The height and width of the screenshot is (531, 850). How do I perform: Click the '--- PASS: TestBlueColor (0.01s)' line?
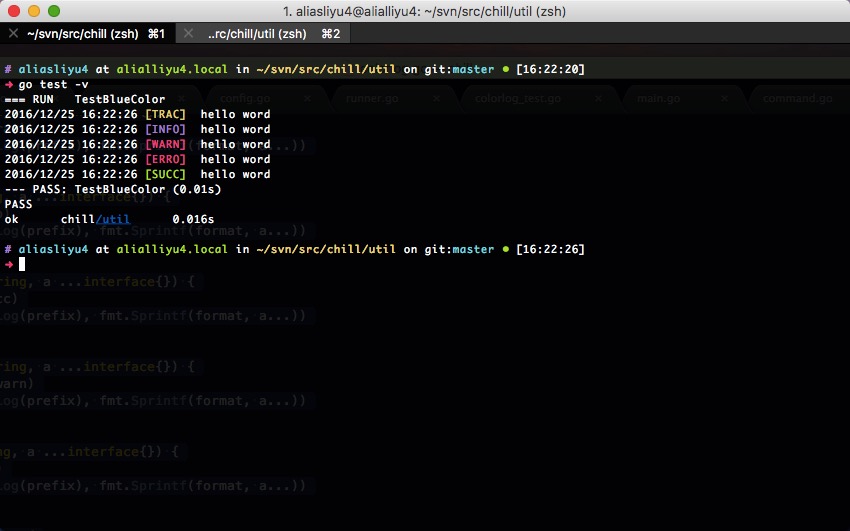[x=113, y=189]
